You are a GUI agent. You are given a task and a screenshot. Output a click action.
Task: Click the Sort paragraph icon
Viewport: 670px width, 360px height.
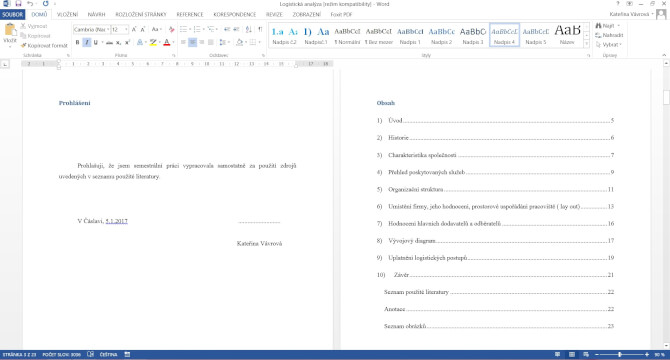tap(249, 29)
